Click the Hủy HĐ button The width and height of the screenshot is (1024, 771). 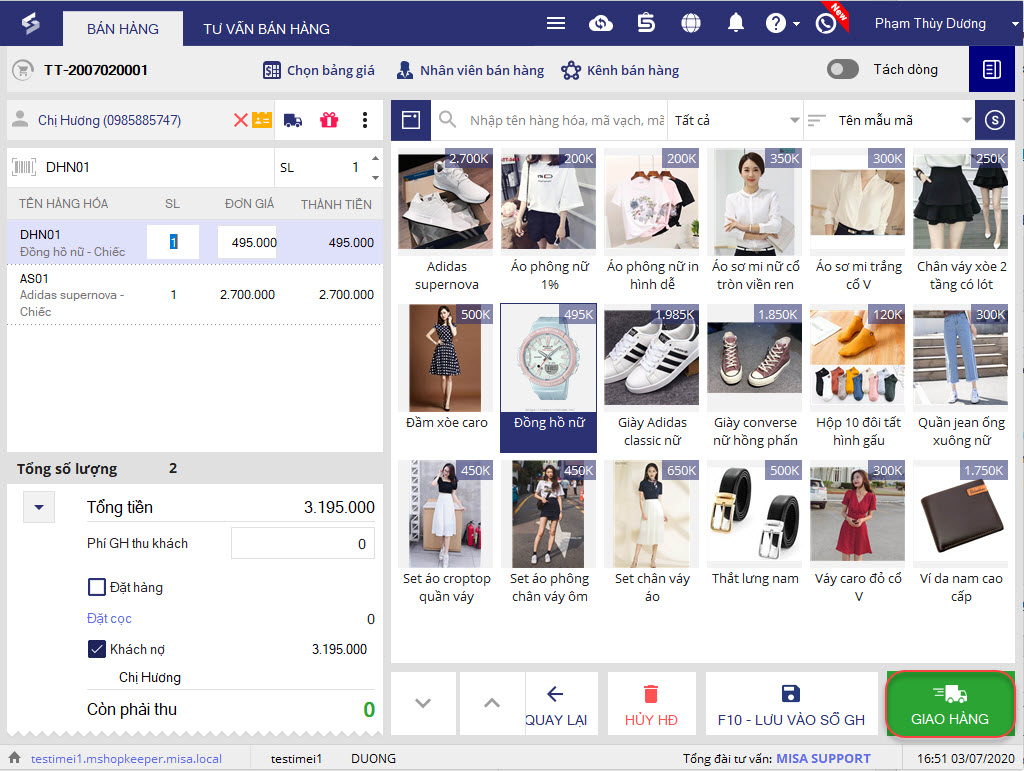tap(651, 704)
